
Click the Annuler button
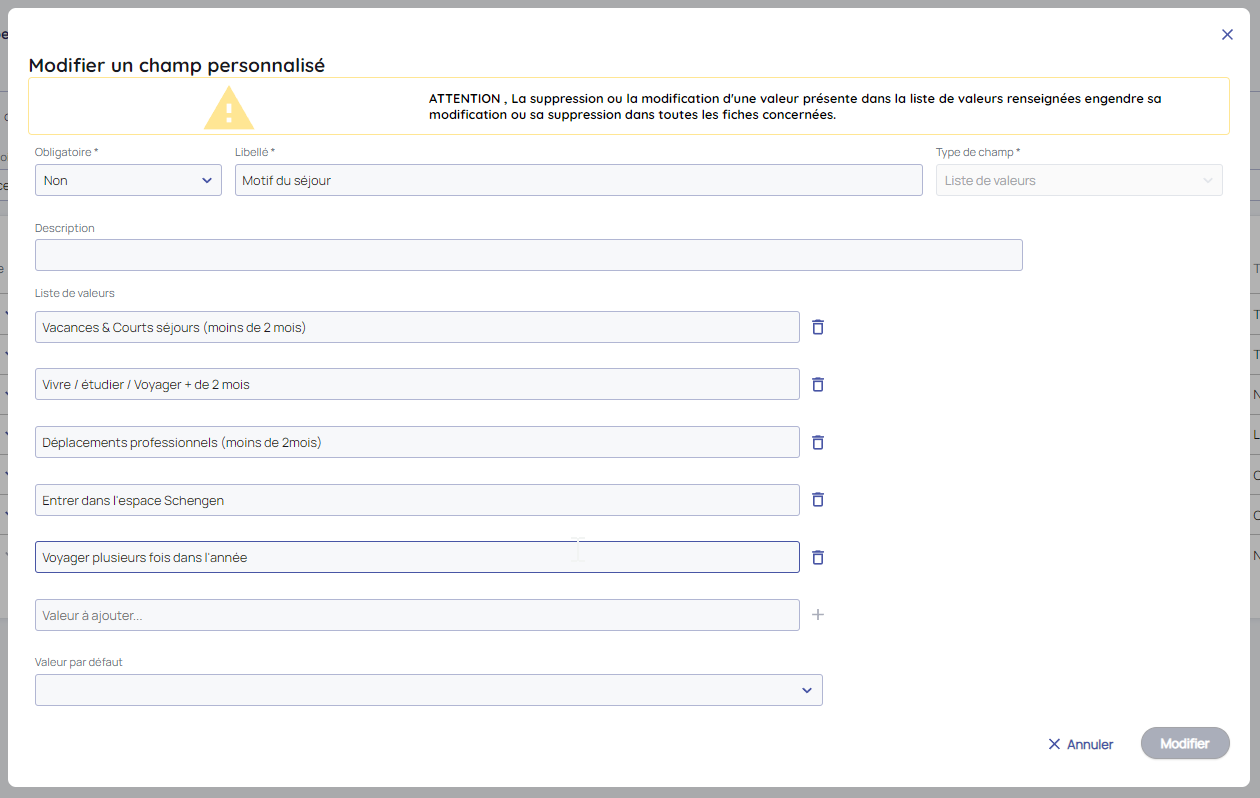point(1080,744)
